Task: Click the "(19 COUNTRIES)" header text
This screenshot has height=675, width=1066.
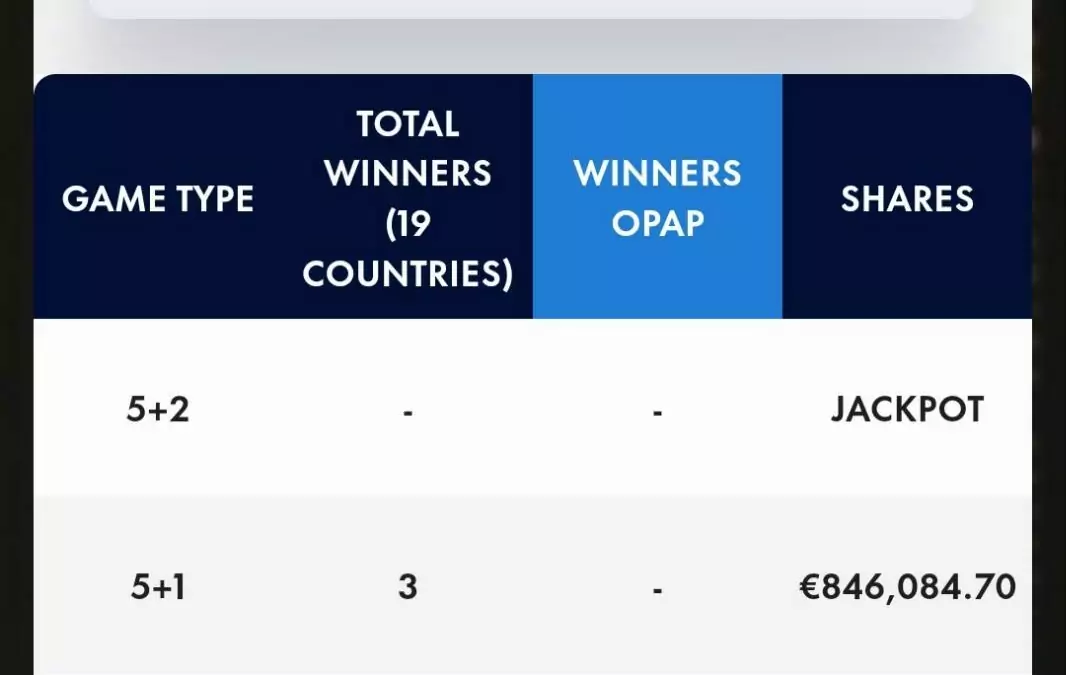Action: pyautogui.click(x=408, y=248)
